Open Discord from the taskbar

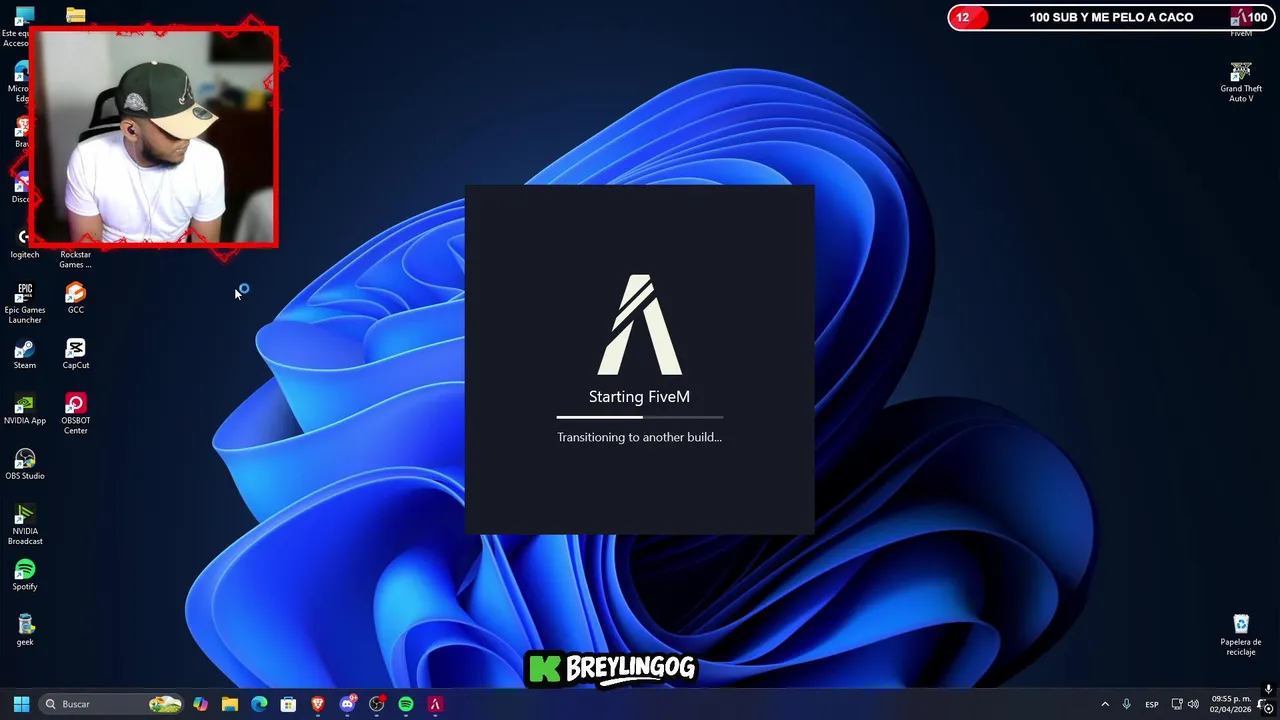(x=347, y=704)
